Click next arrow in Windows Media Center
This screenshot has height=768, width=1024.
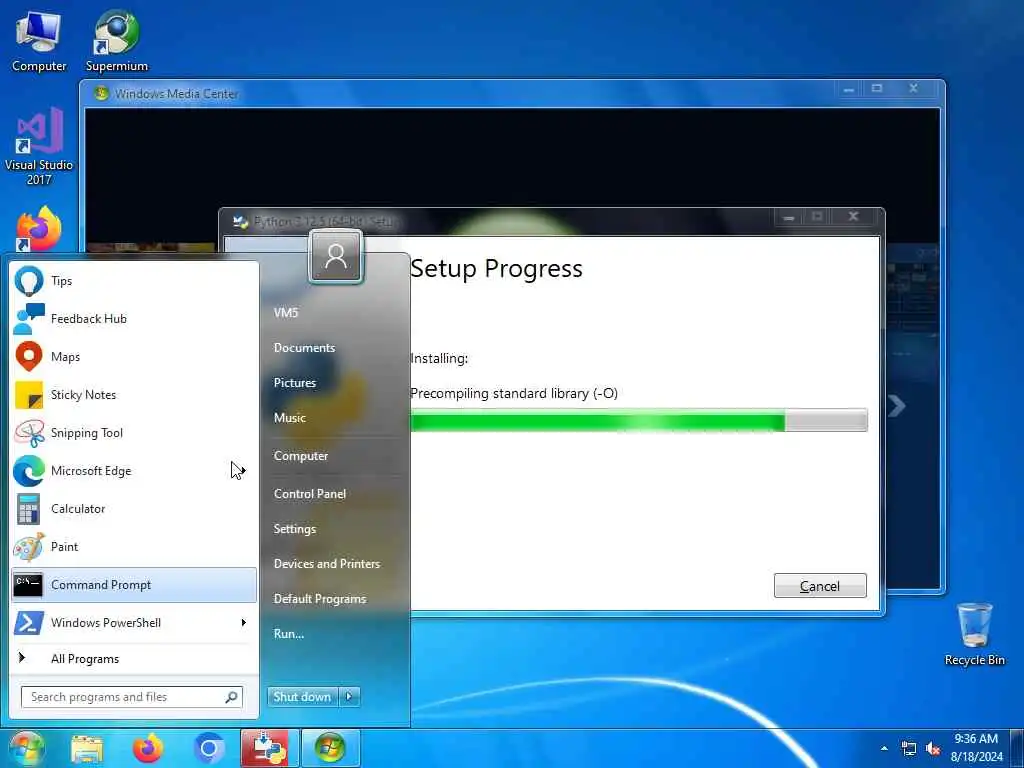pos(897,406)
